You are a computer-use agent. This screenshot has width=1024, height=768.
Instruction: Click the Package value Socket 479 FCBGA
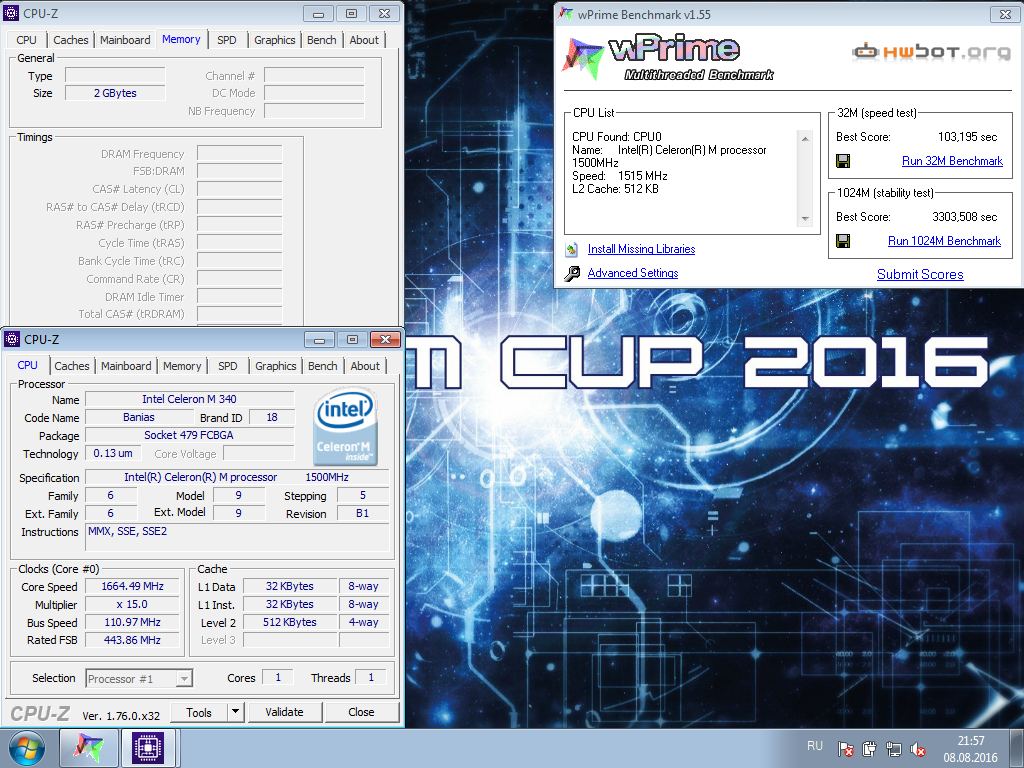pyautogui.click(x=189, y=435)
